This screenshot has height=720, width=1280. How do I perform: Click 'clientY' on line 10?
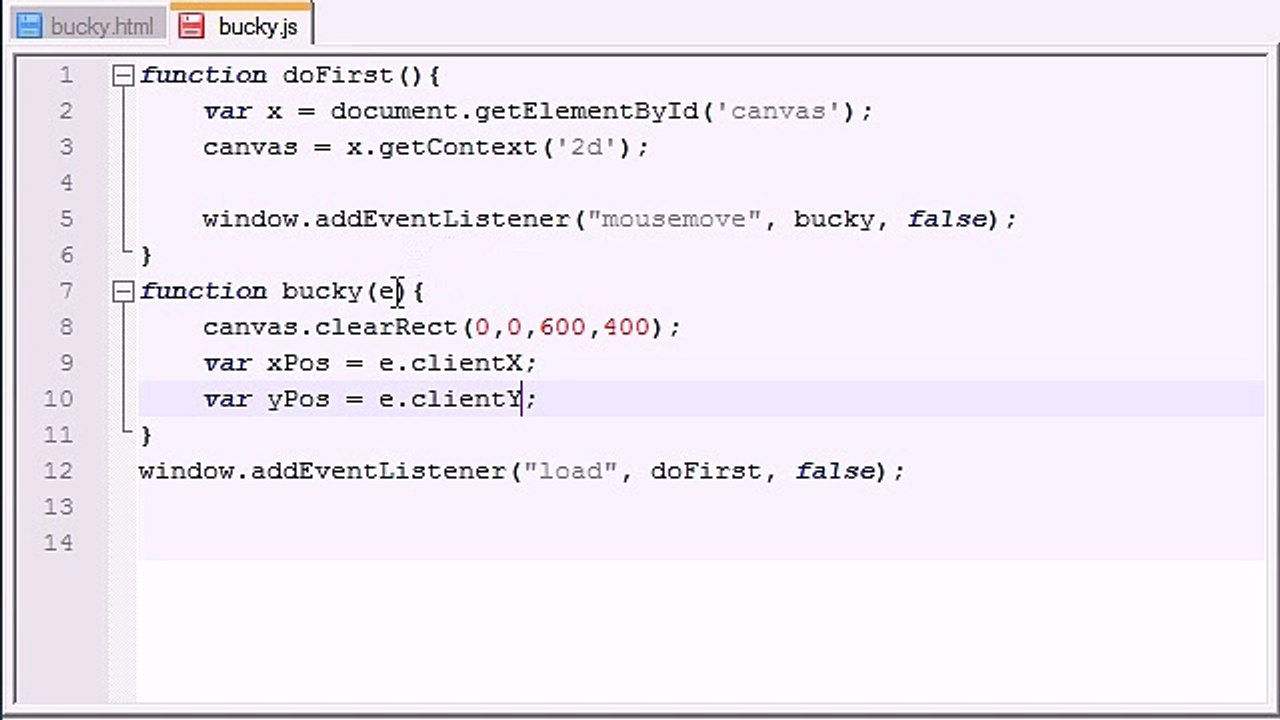(x=466, y=399)
